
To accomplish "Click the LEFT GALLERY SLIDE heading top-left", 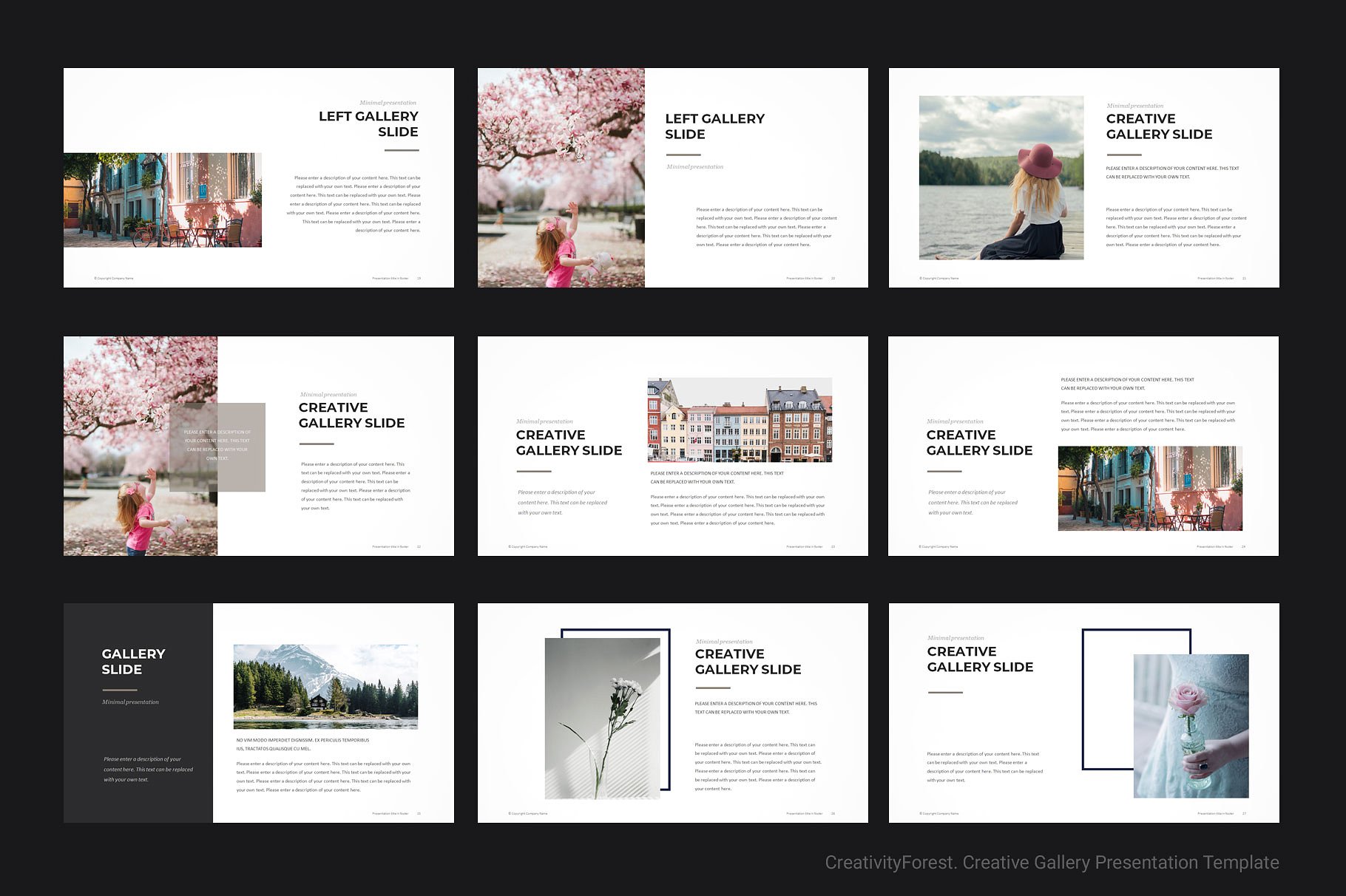I will (368, 124).
